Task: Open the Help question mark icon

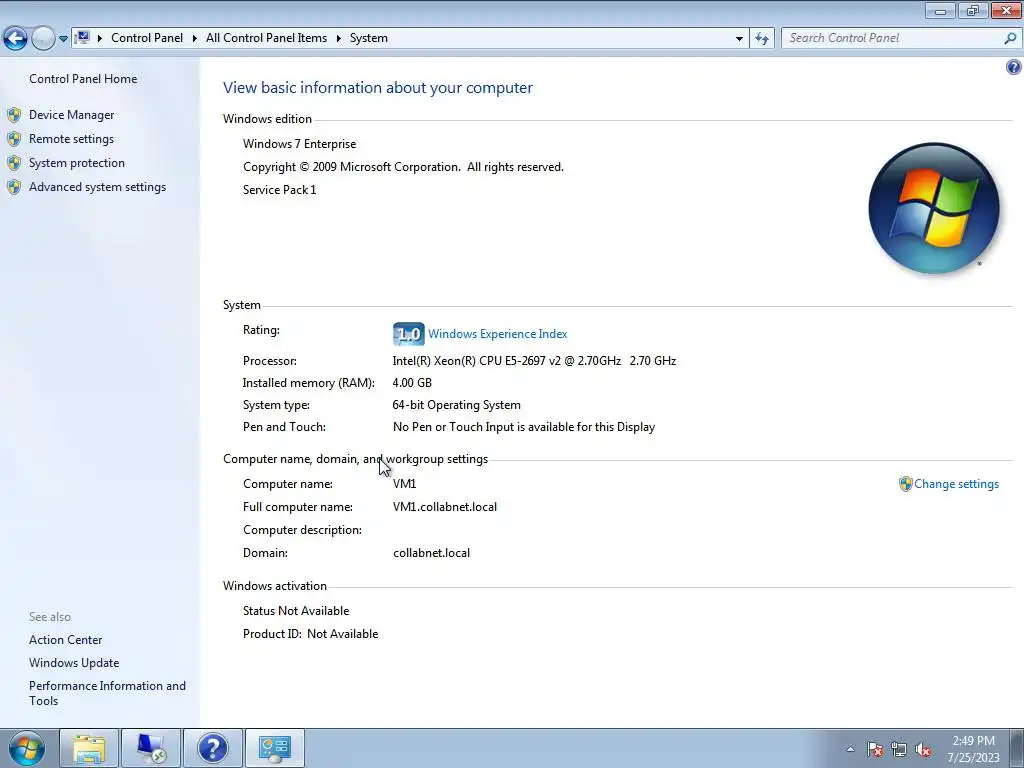Action: pos(1014,67)
